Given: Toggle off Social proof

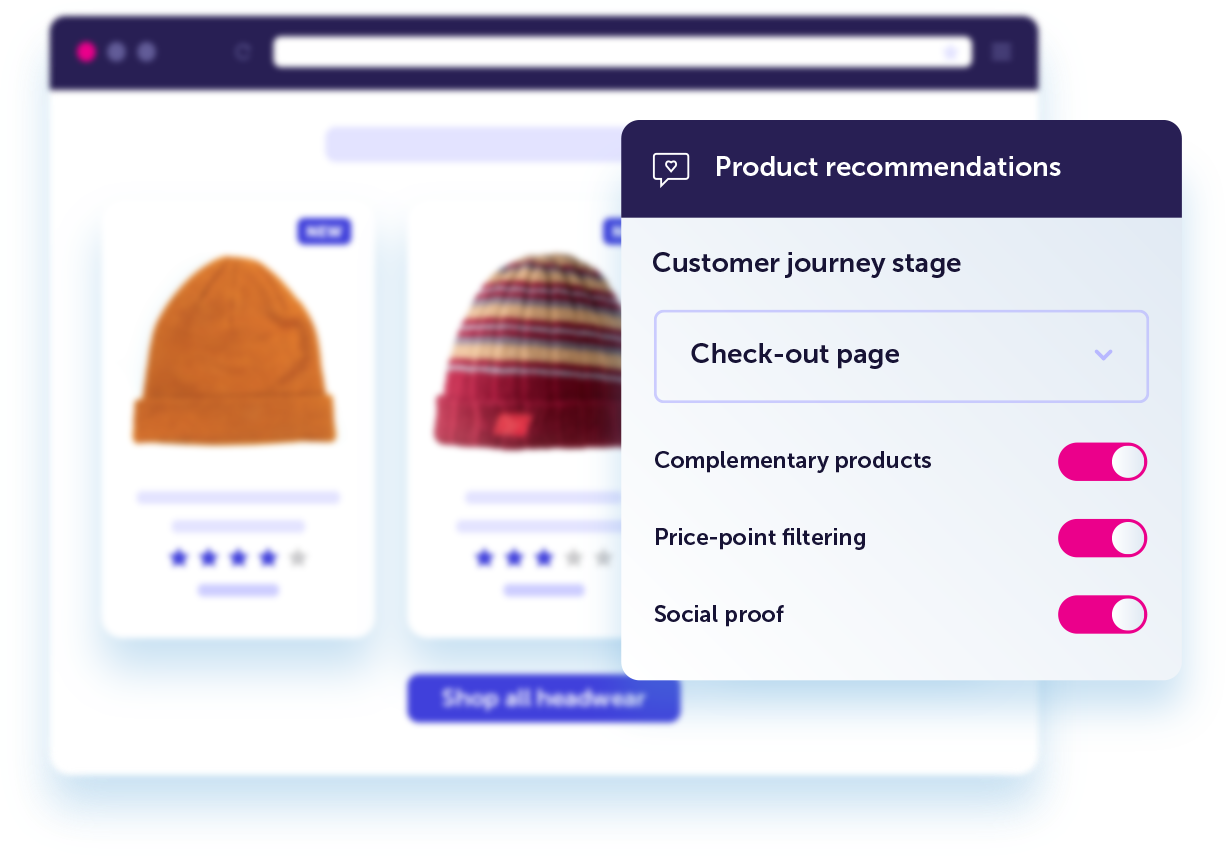Looking at the screenshot, I should pos(1102,614).
